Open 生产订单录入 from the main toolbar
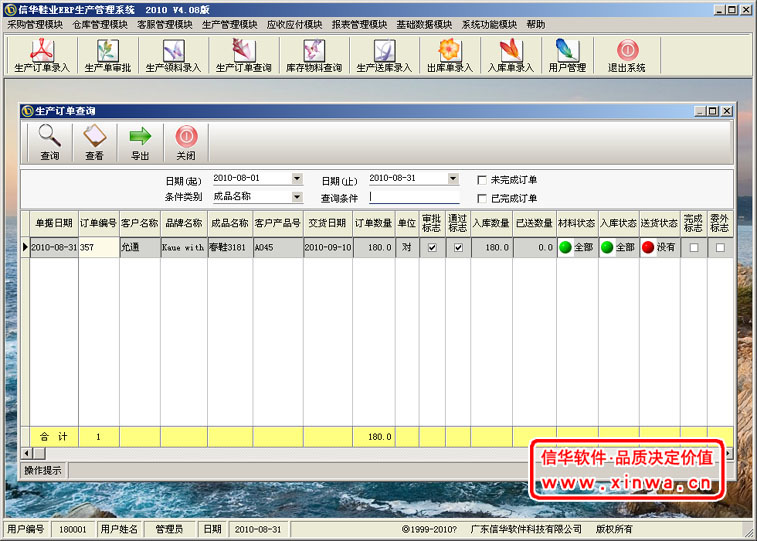The image size is (757, 541). click(x=42, y=55)
